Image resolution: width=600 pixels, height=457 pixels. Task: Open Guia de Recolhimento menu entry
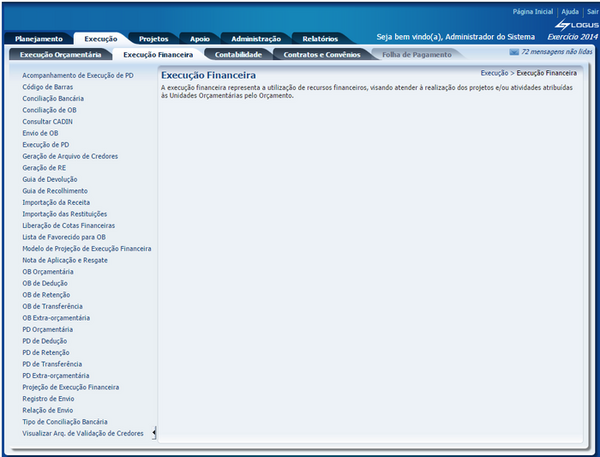click(55, 190)
